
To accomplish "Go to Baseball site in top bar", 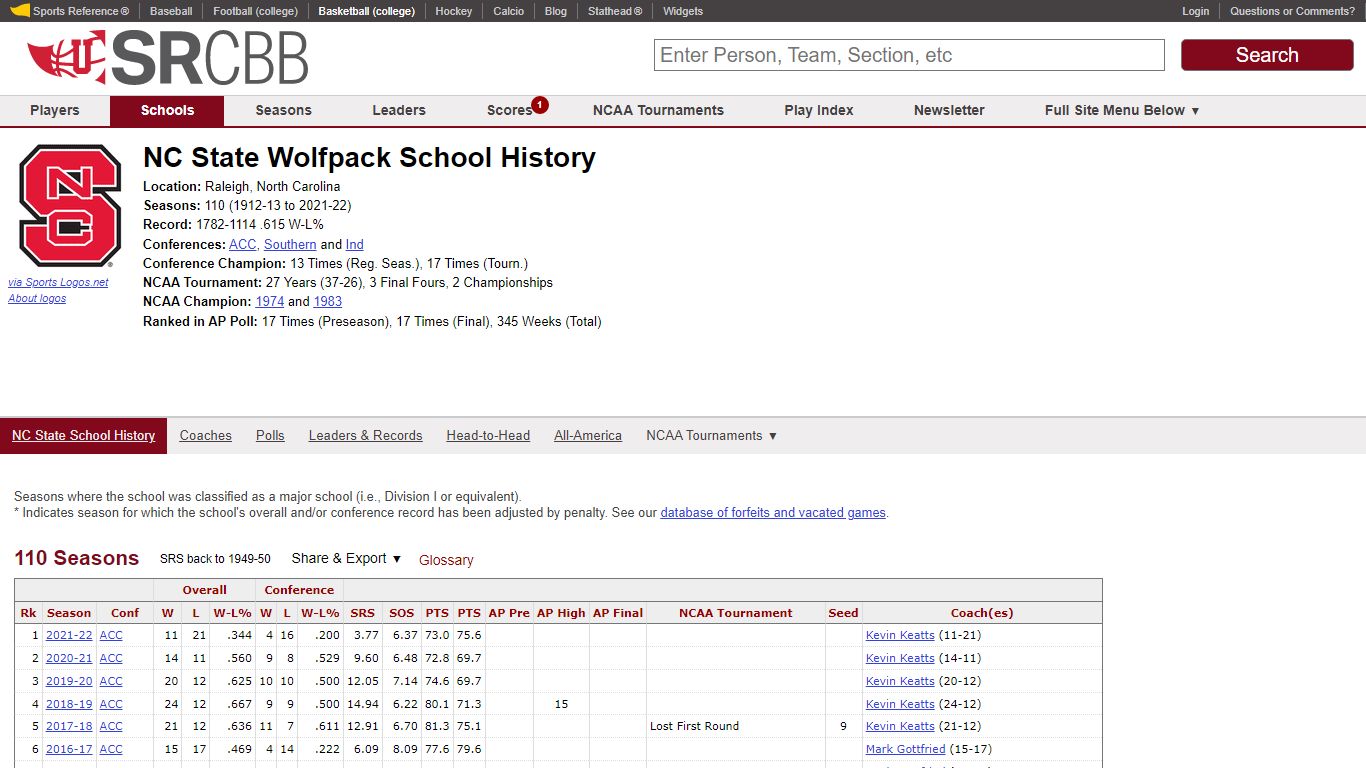I will point(171,11).
